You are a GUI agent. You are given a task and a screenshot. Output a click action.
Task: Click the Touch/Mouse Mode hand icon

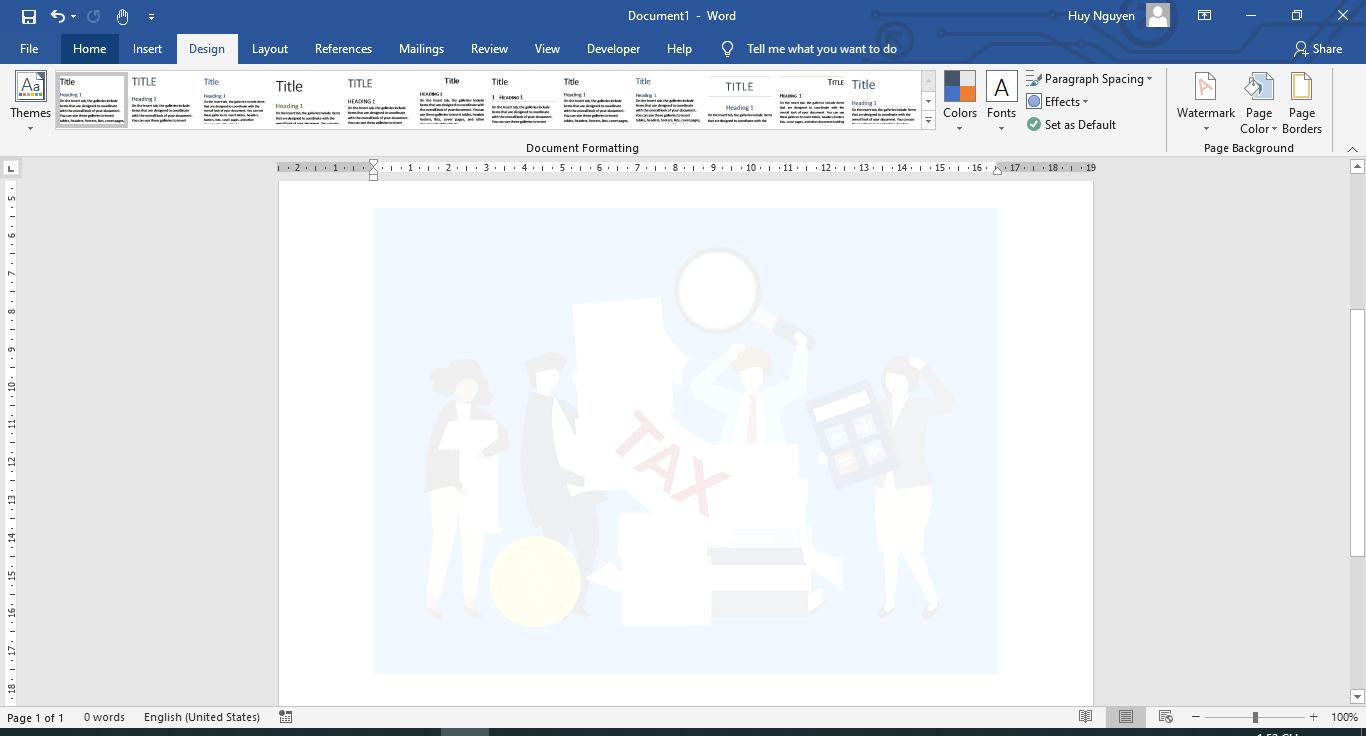122,16
